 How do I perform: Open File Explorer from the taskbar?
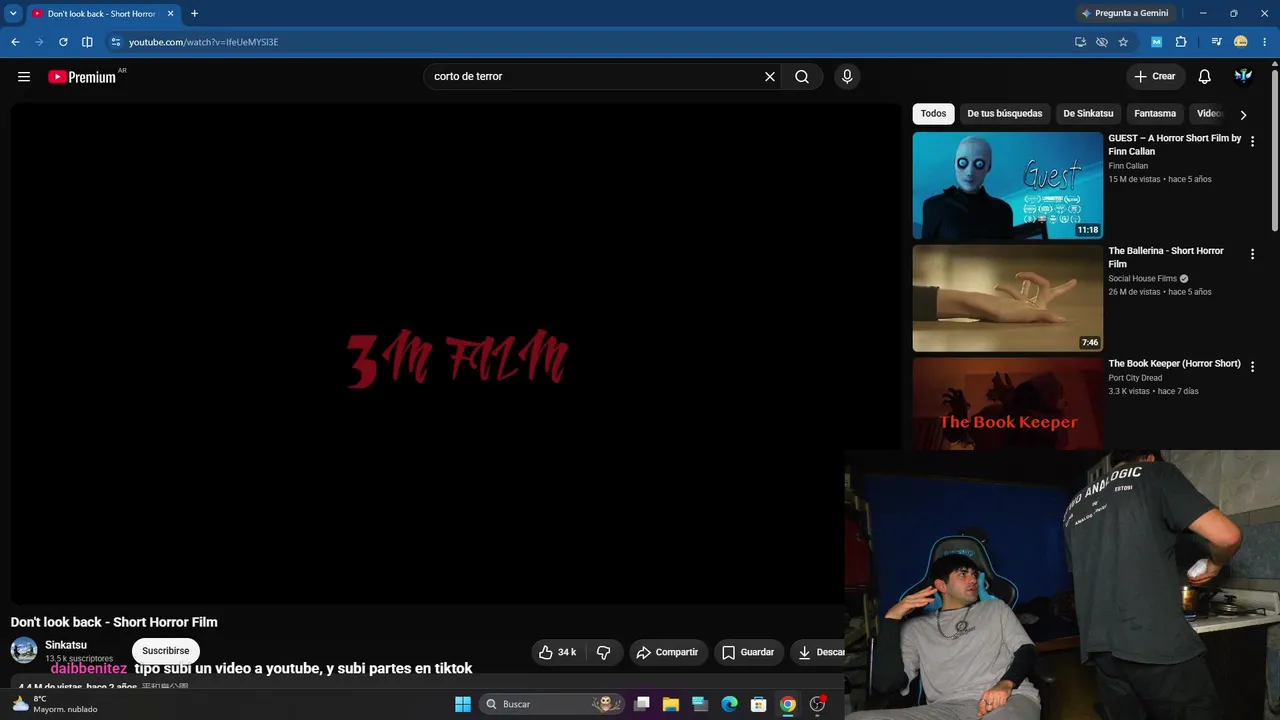(671, 704)
